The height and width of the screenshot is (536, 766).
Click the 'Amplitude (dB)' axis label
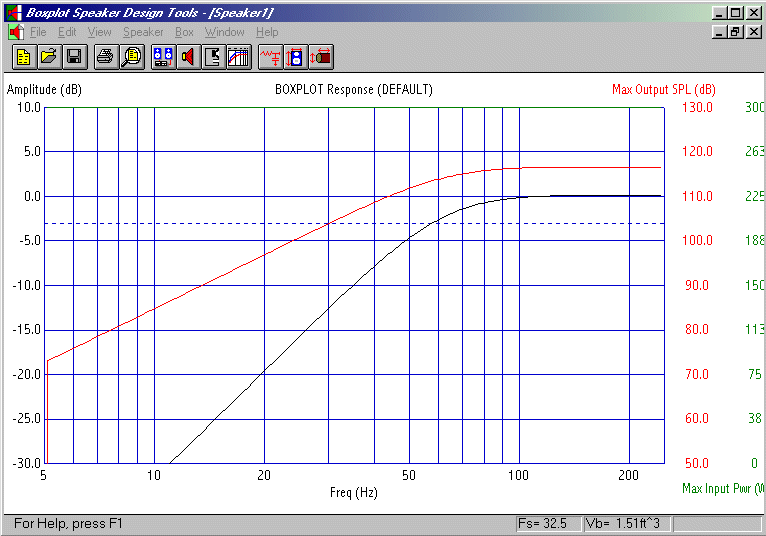44,89
